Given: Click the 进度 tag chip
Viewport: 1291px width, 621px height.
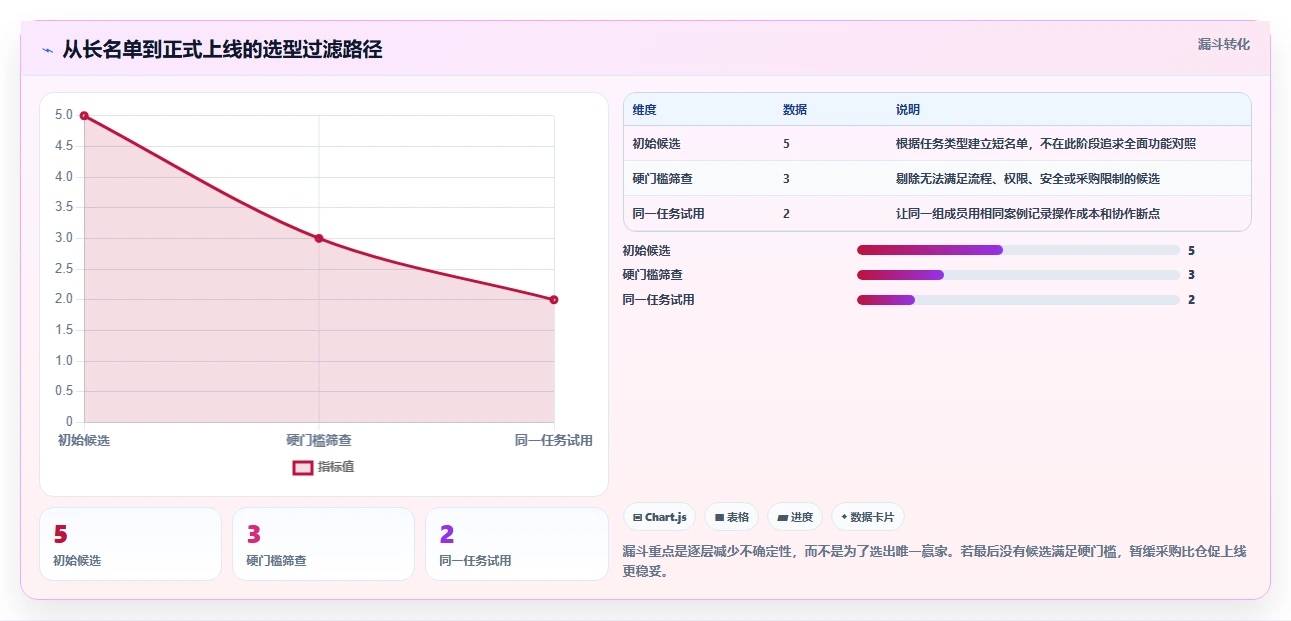Looking at the screenshot, I should (x=795, y=517).
